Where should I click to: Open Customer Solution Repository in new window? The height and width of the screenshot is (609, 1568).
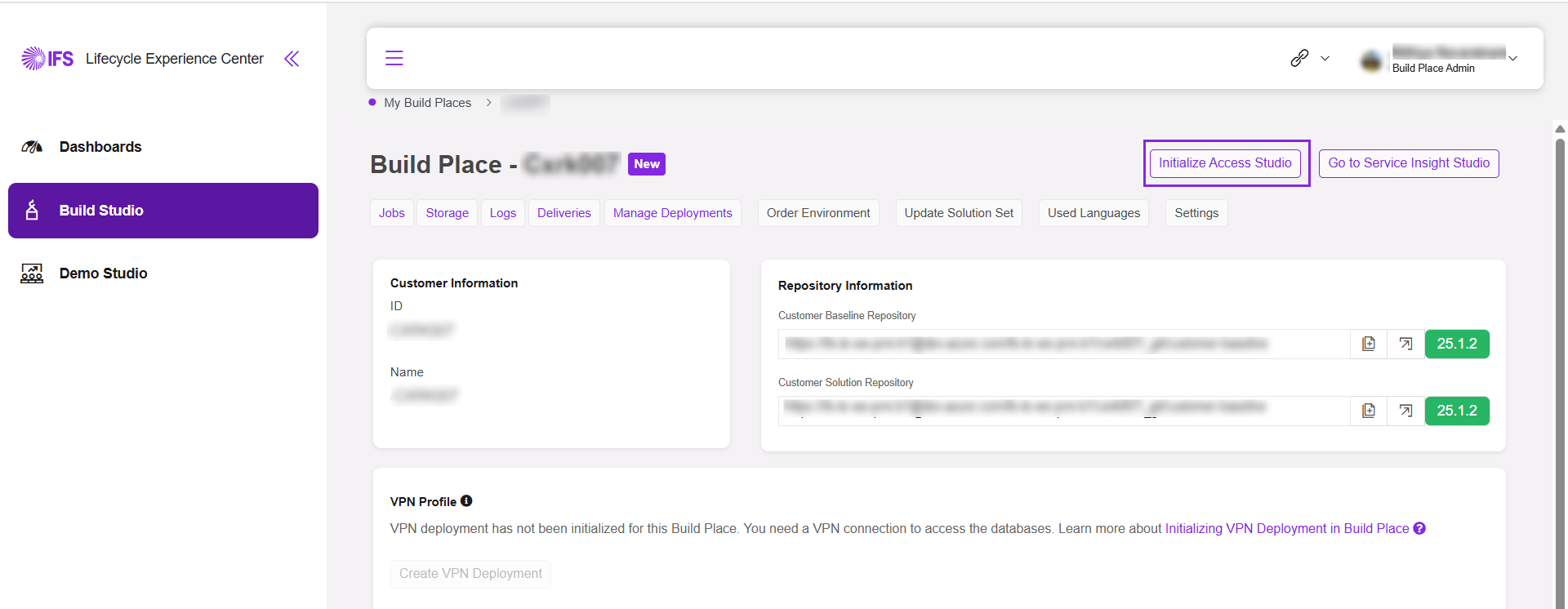[1405, 411]
